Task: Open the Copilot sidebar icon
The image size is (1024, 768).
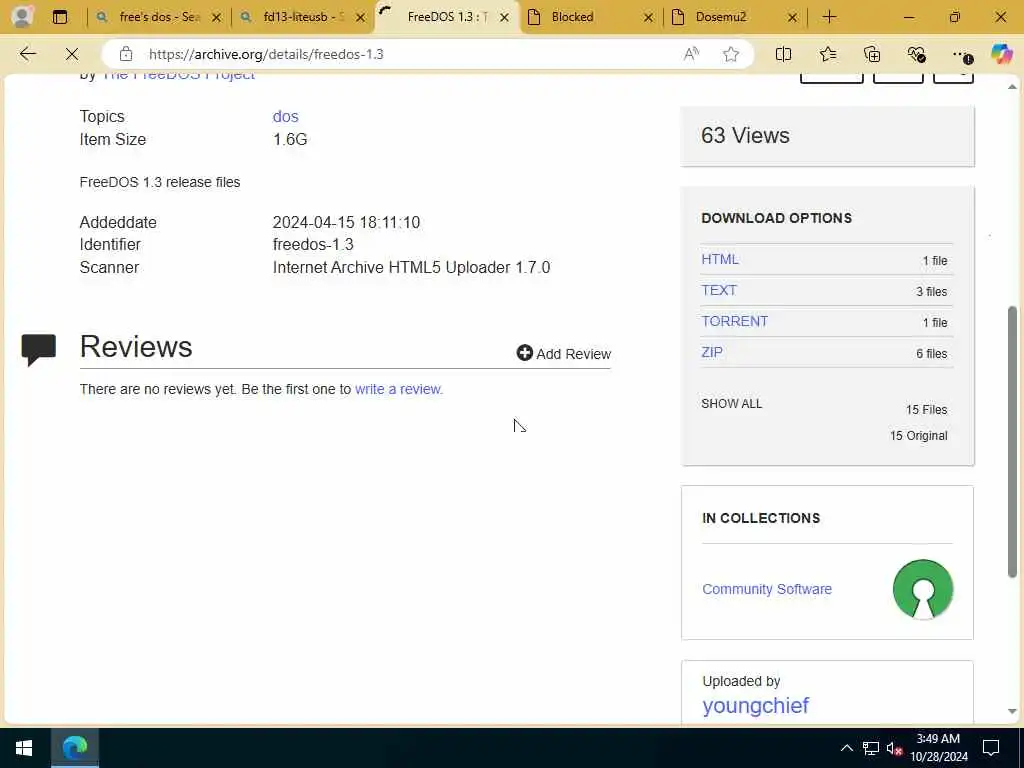Action: click(x=1001, y=54)
